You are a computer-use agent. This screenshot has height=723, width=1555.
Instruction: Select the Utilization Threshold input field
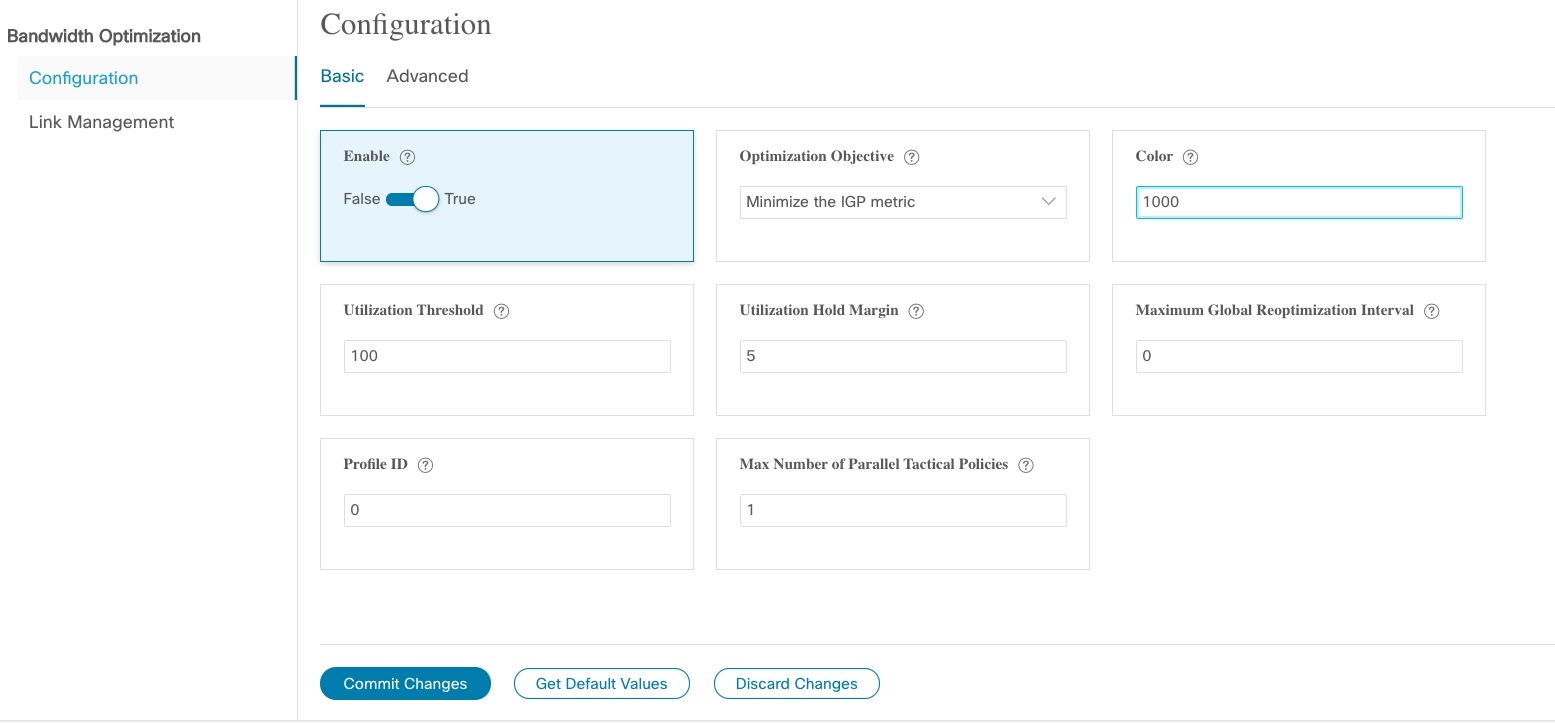(x=506, y=356)
